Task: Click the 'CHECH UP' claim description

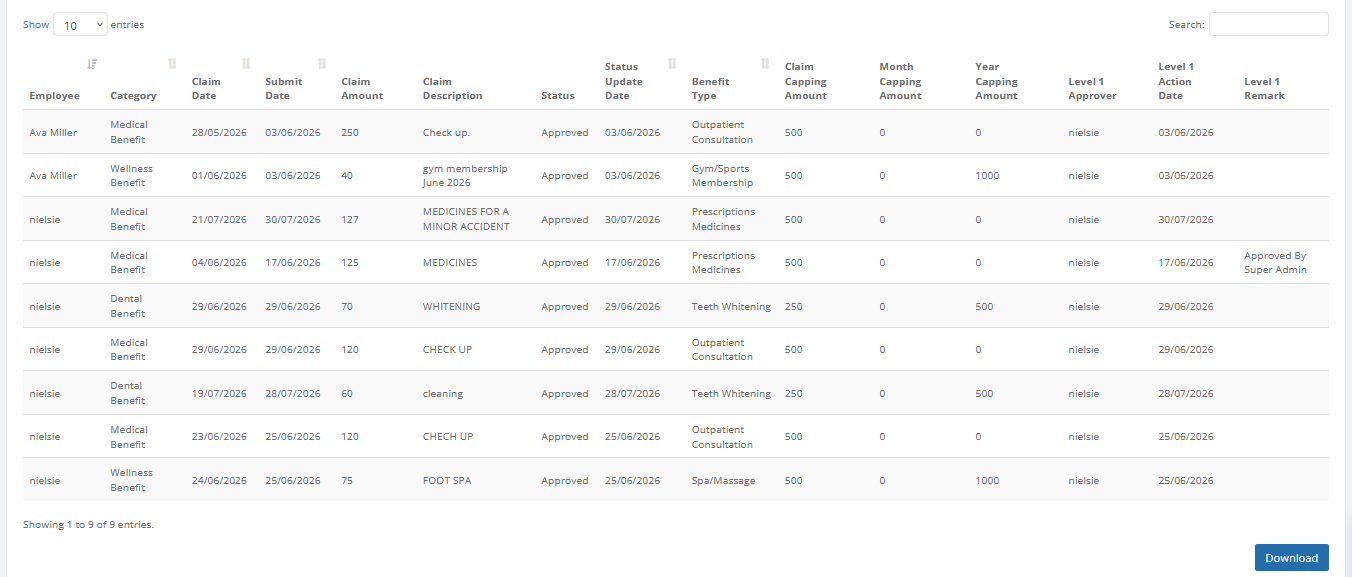Action: click(x=448, y=437)
